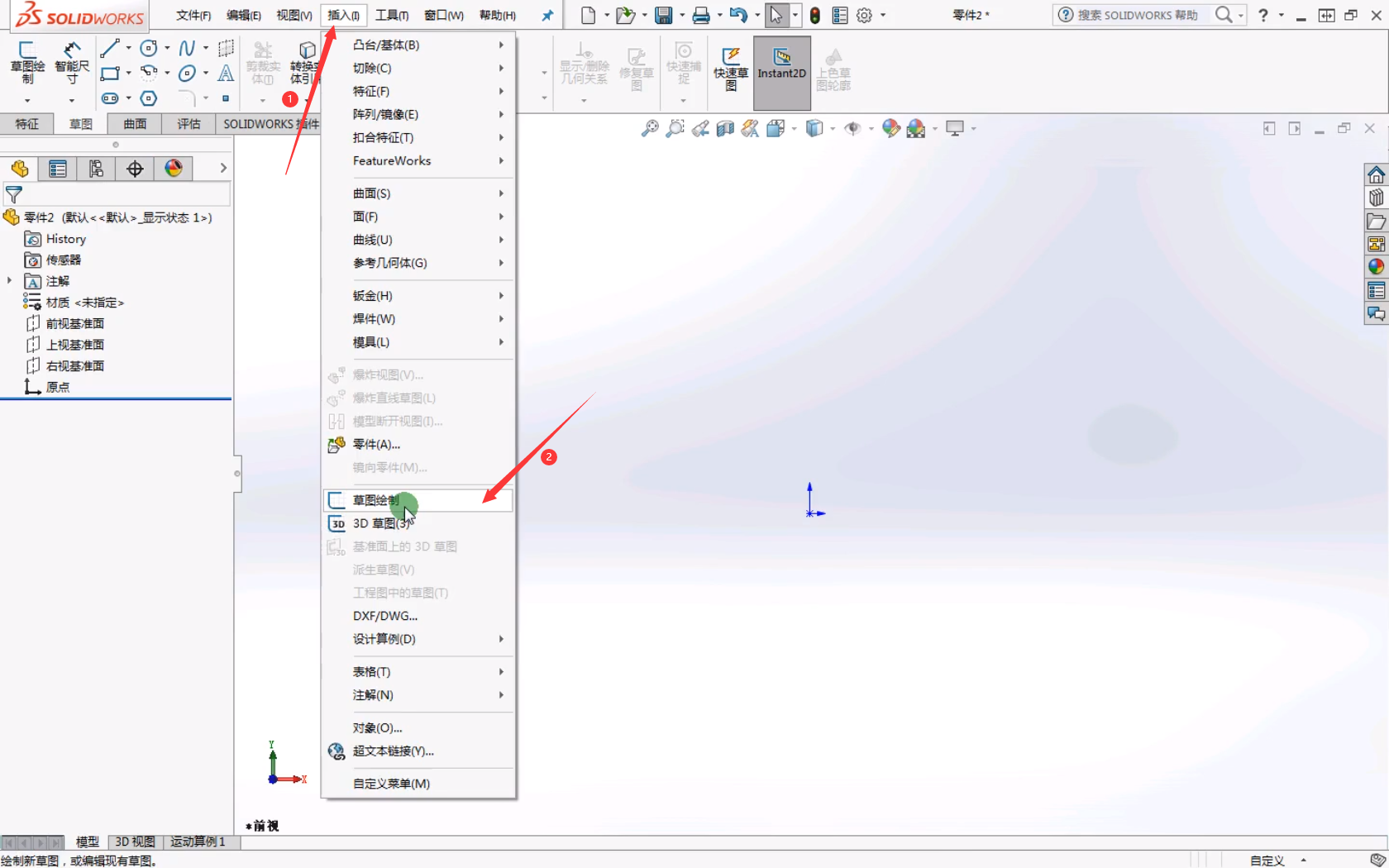
Task: Click the Undo icon
Action: pyautogui.click(x=738, y=15)
